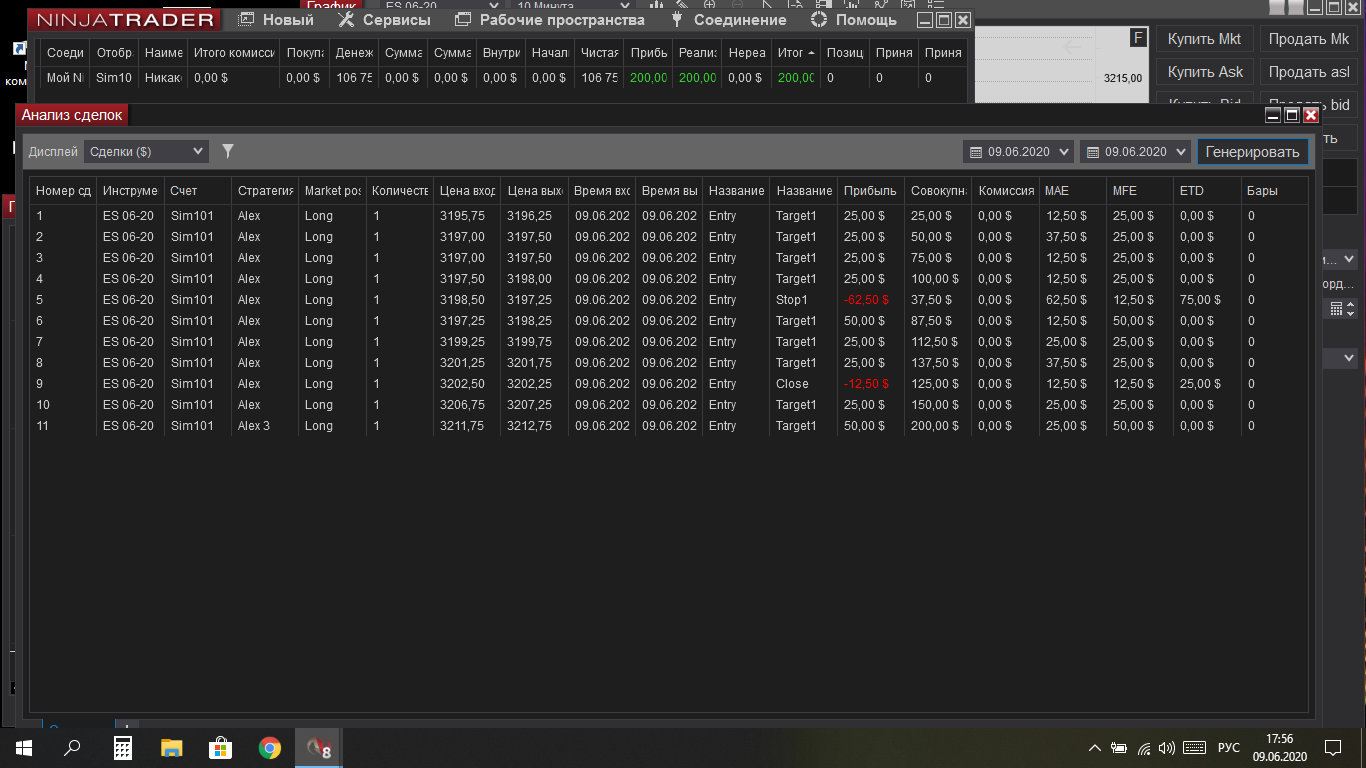Sort trades by Стратегия column header

[265, 191]
